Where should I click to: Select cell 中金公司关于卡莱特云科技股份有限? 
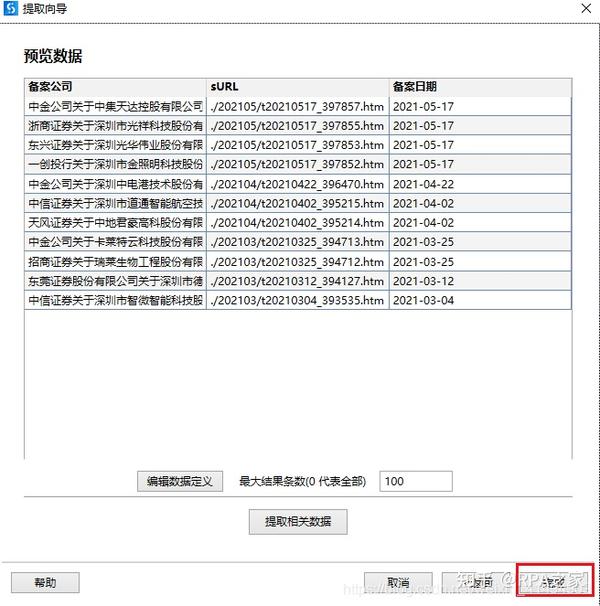[x=115, y=242]
